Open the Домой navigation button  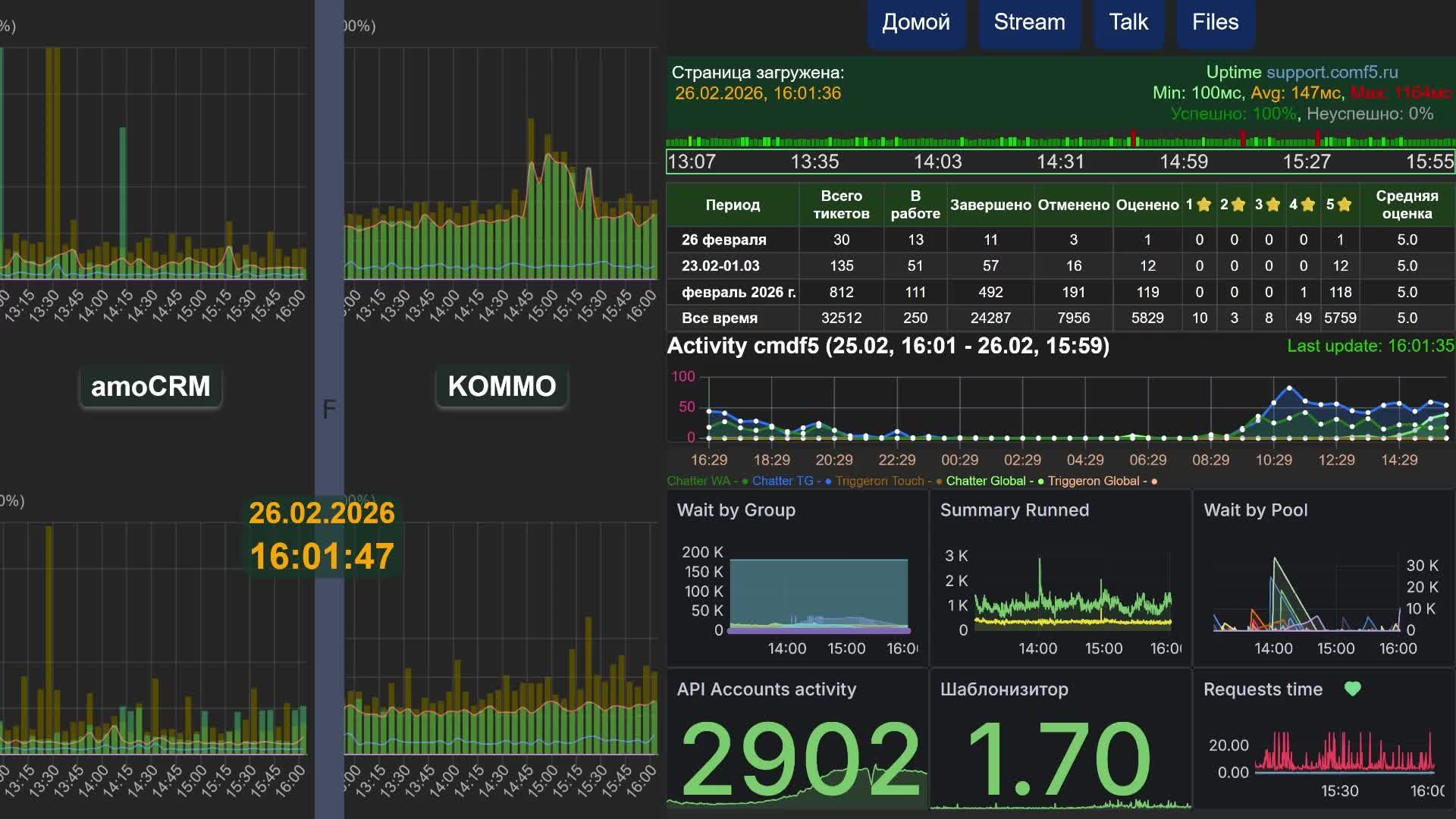click(915, 23)
